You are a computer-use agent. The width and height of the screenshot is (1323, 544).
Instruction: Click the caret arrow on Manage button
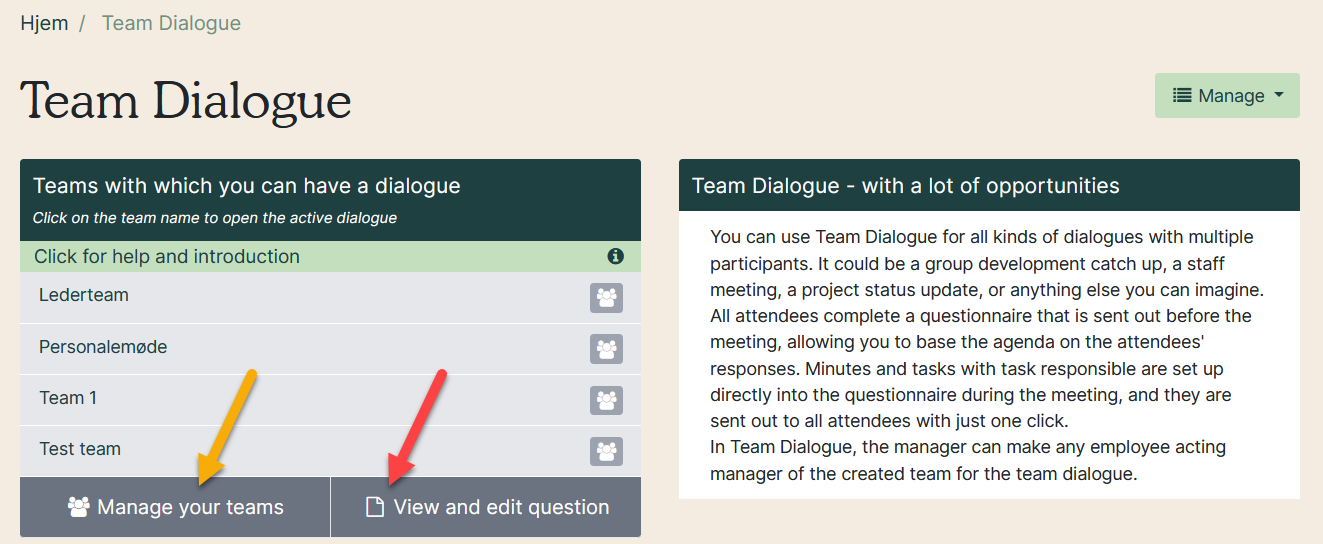pos(1278,96)
